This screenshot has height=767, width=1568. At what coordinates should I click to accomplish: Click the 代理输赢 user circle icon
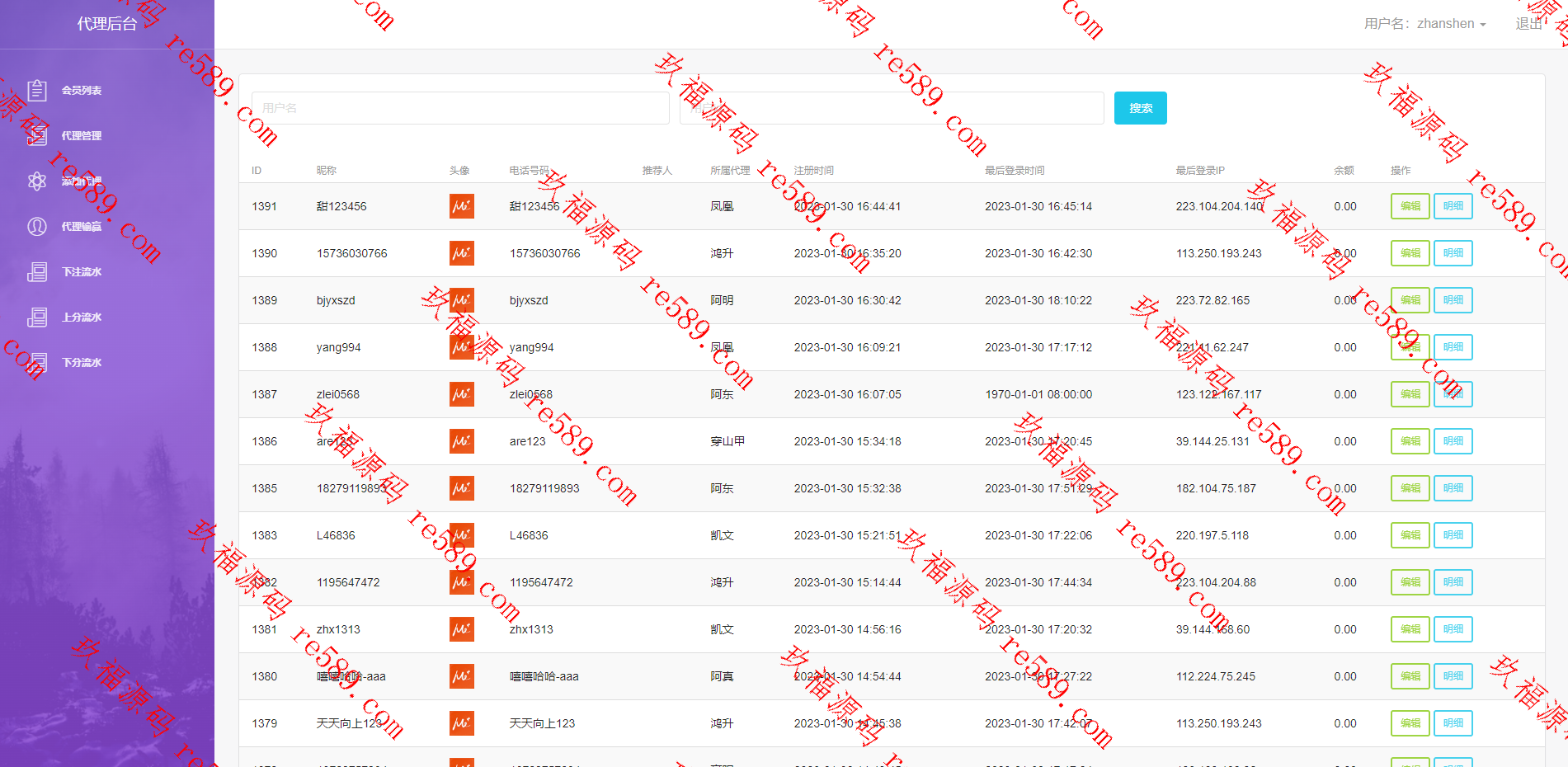37,226
